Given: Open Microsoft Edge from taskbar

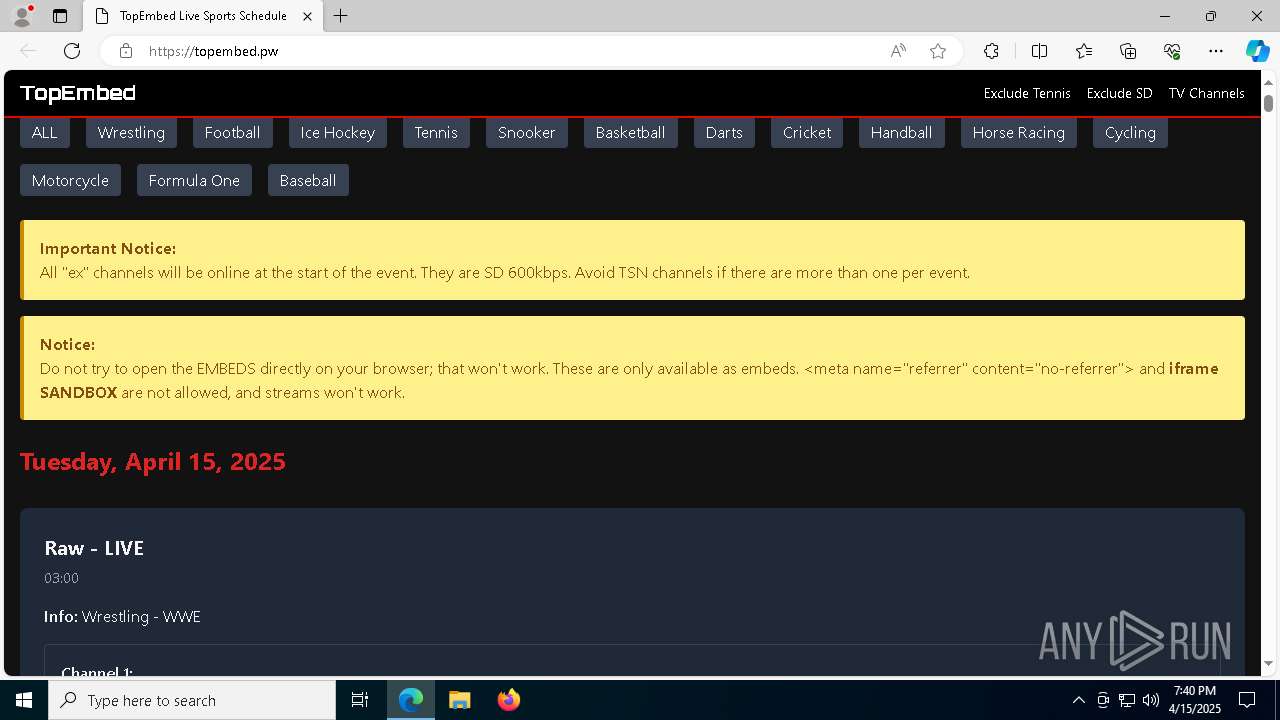Looking at the screenshot, I should [x=411, y=700].
